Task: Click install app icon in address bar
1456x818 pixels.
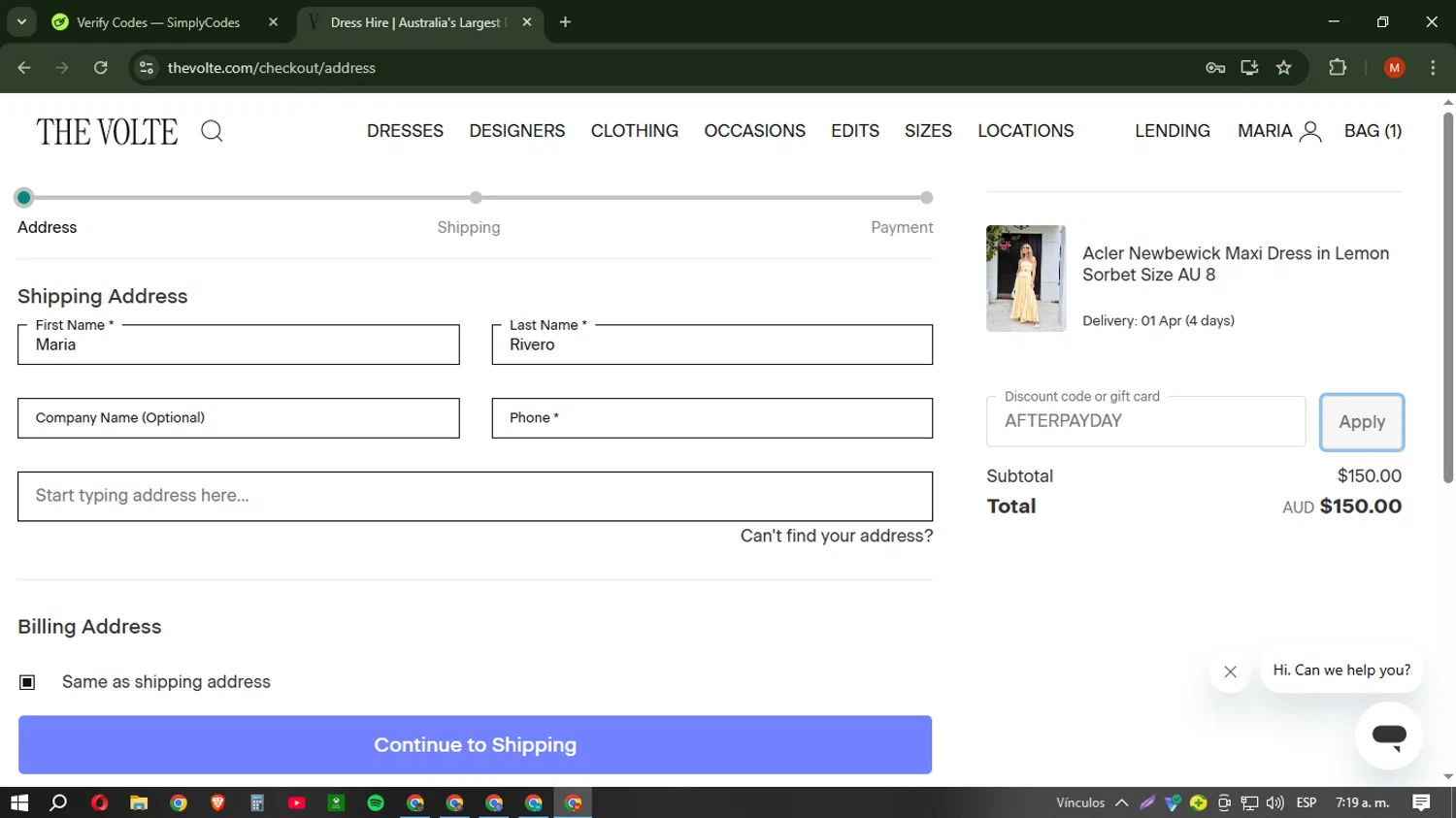Action: 1249,68
